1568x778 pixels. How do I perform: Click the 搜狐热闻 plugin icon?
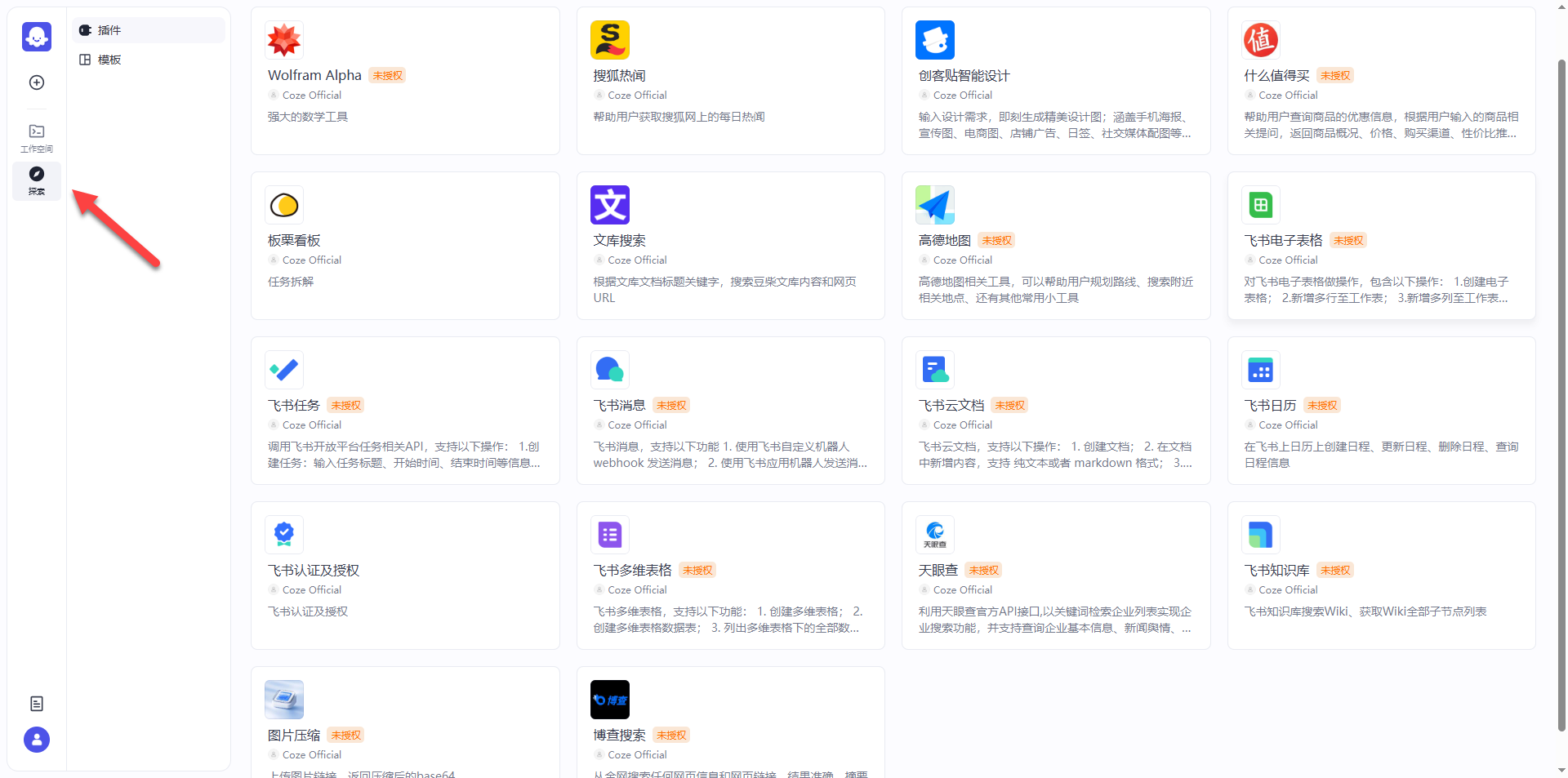point(609,39)
